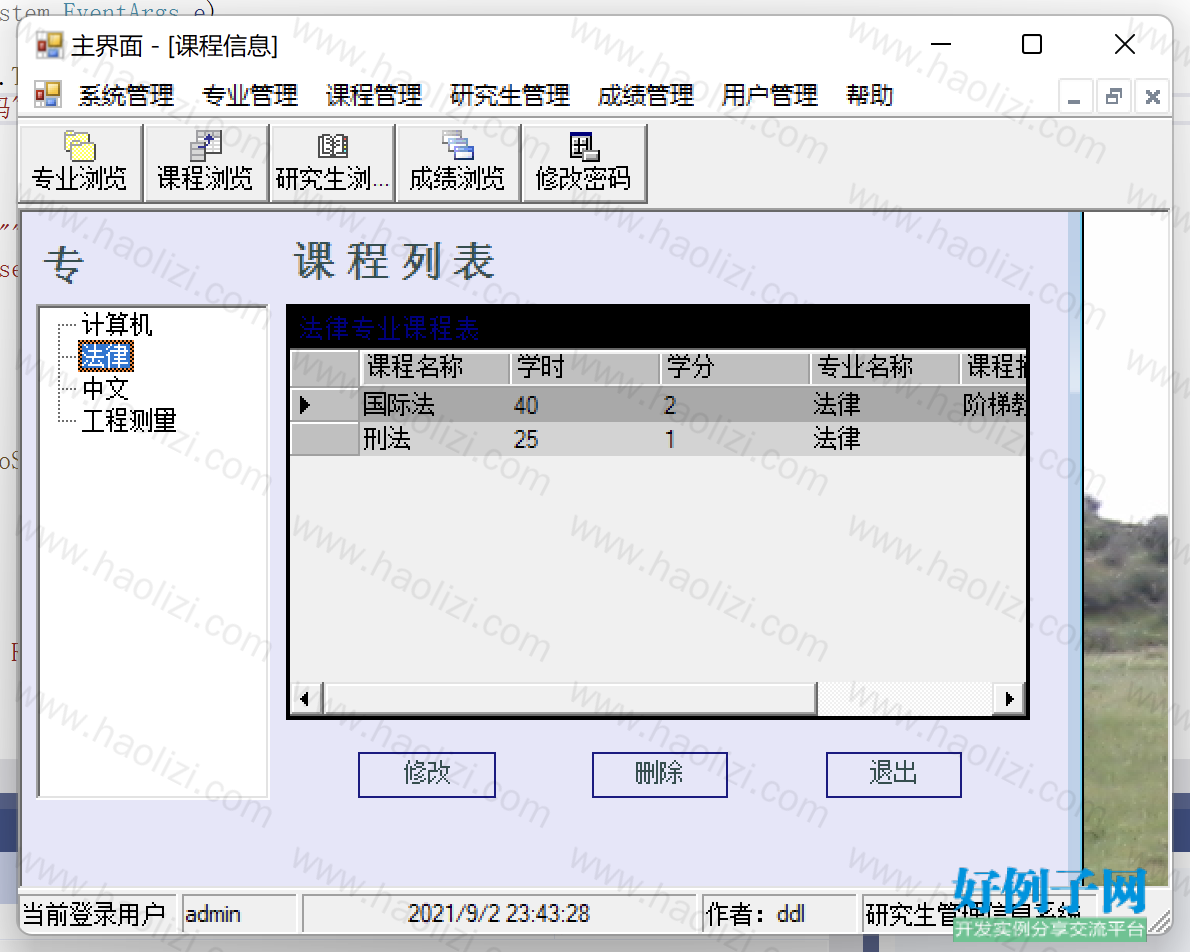
Task: Click the 当前登录用户 status label
Action: coord(96,914)
